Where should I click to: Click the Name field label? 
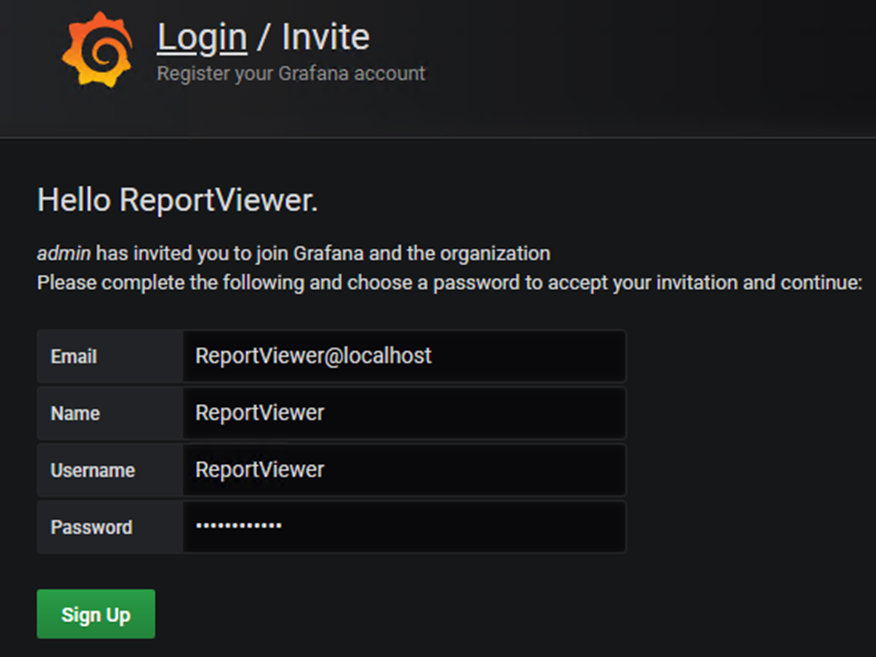pos(75,414)
